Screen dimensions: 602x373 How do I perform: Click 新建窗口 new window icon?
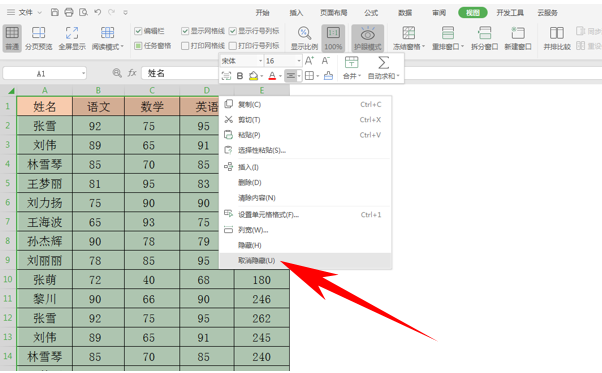pyautogui.click(x=518, y=38)
